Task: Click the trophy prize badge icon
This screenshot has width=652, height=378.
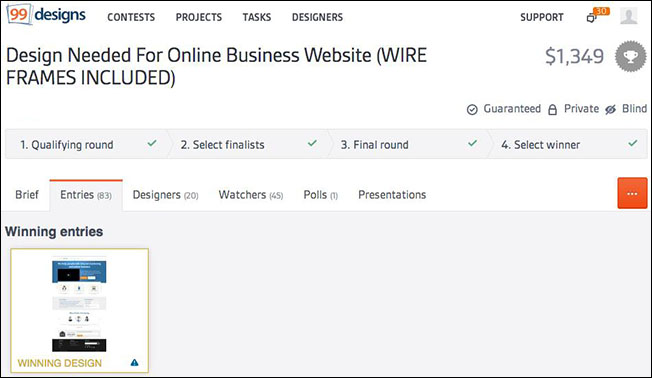Action: click(x=631, y=56)
